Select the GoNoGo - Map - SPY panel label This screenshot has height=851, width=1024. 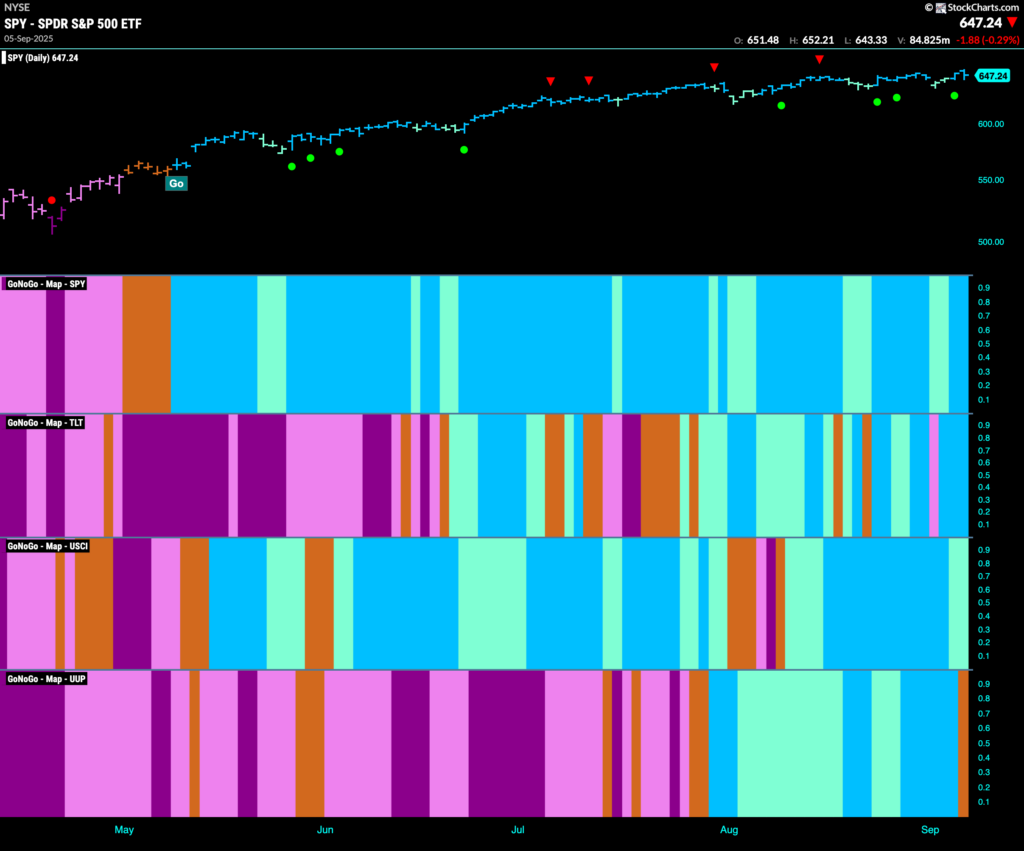(46, 284)
